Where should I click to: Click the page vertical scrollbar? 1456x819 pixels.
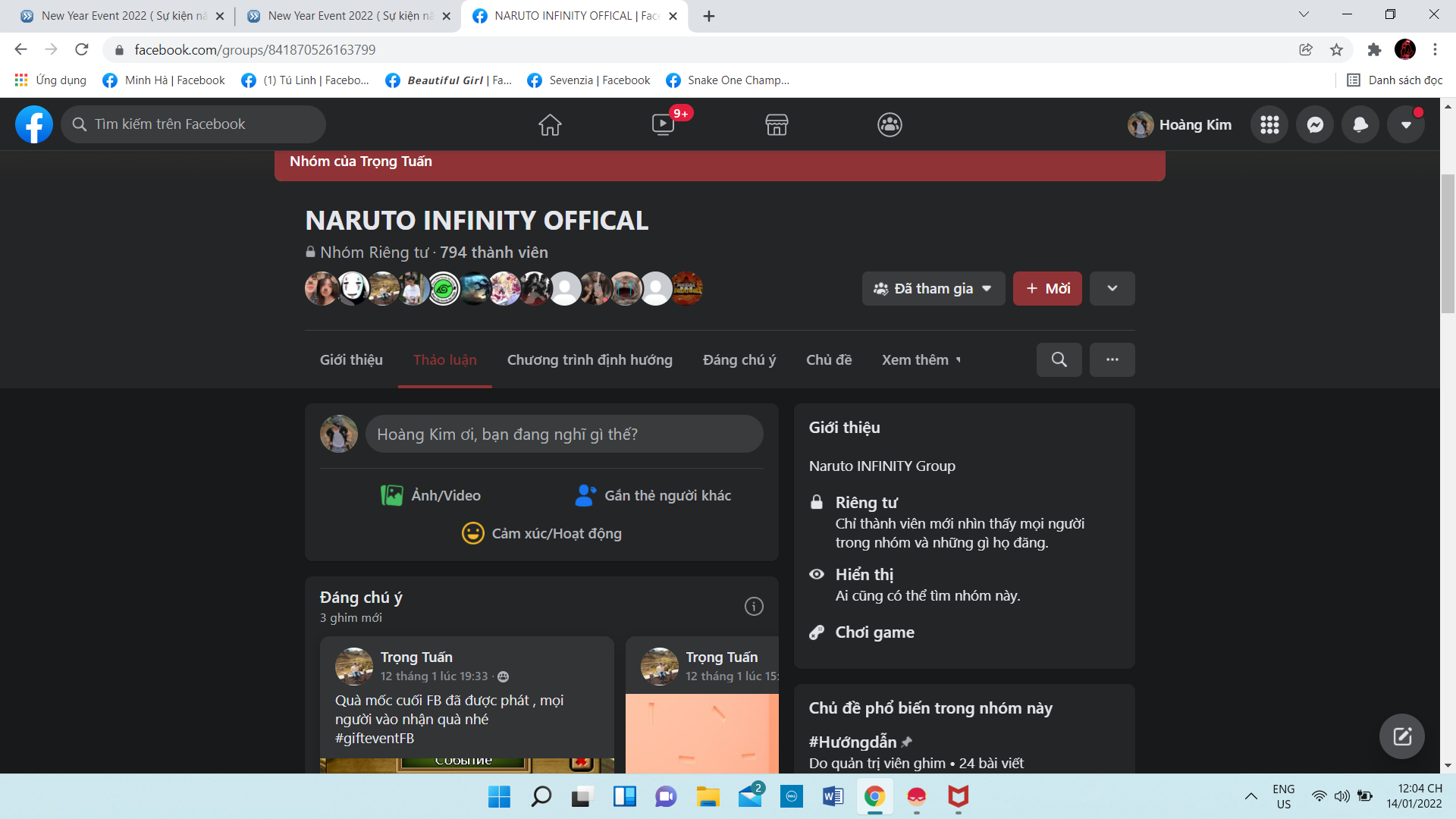pyautogui.click(x=1448, y=243)
